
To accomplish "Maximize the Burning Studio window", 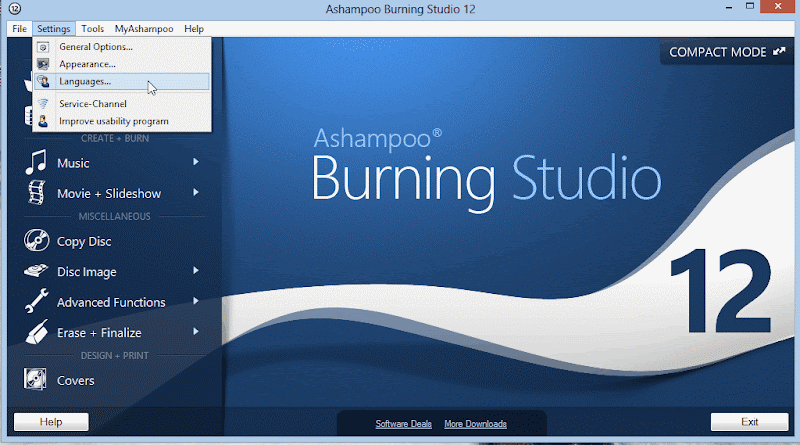I will [749, 7].
